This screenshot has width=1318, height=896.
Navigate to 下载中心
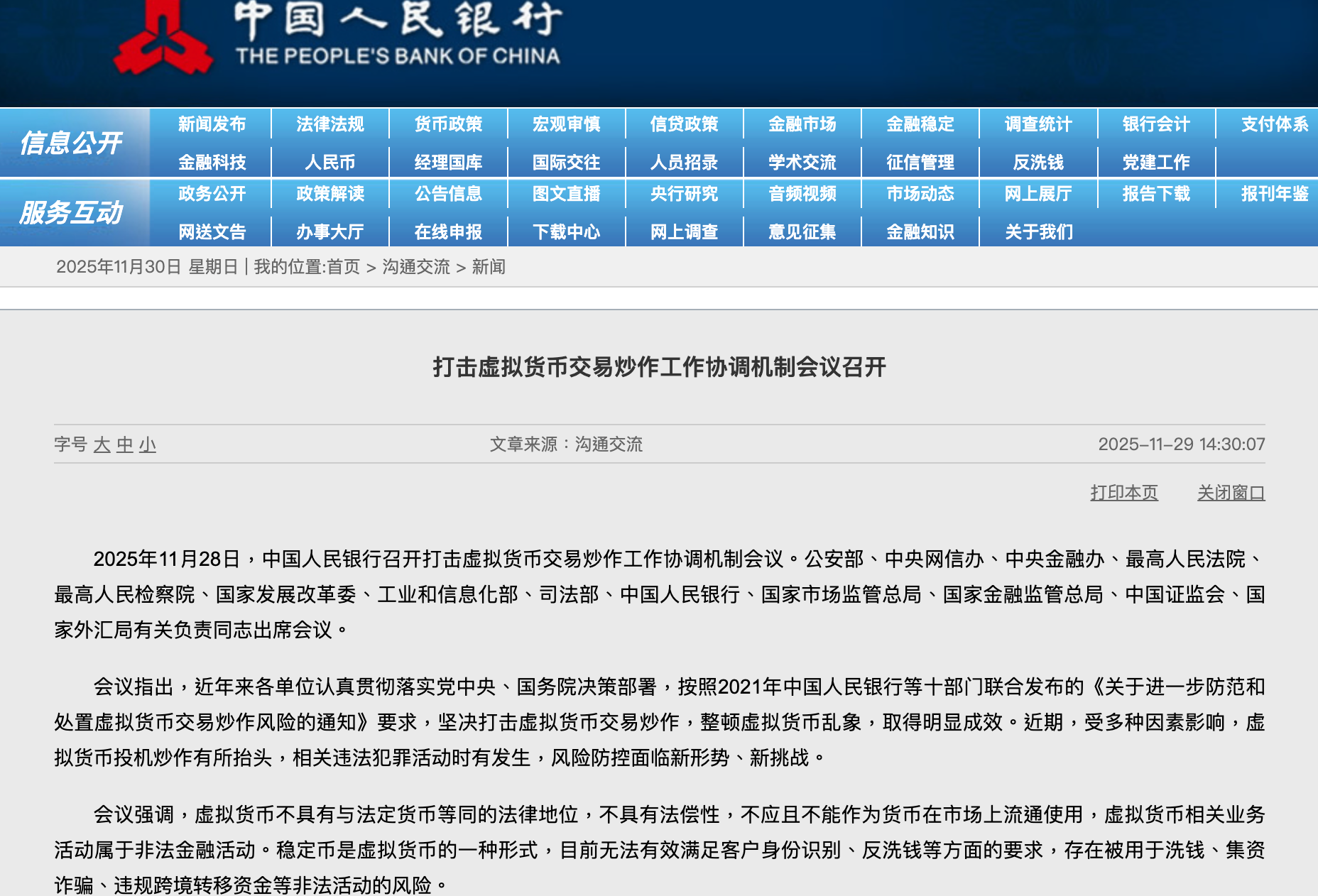click(x=566, y=231)
